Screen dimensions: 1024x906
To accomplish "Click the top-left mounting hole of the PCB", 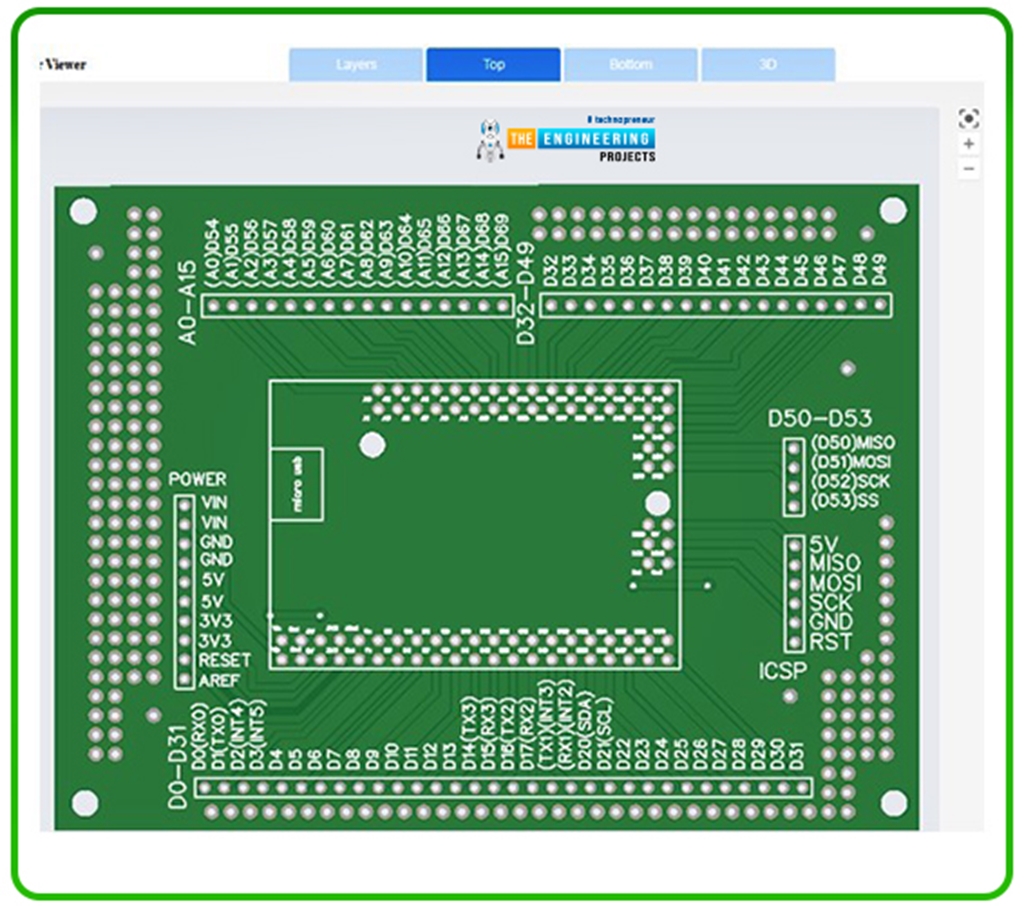I will pos(82,208).
